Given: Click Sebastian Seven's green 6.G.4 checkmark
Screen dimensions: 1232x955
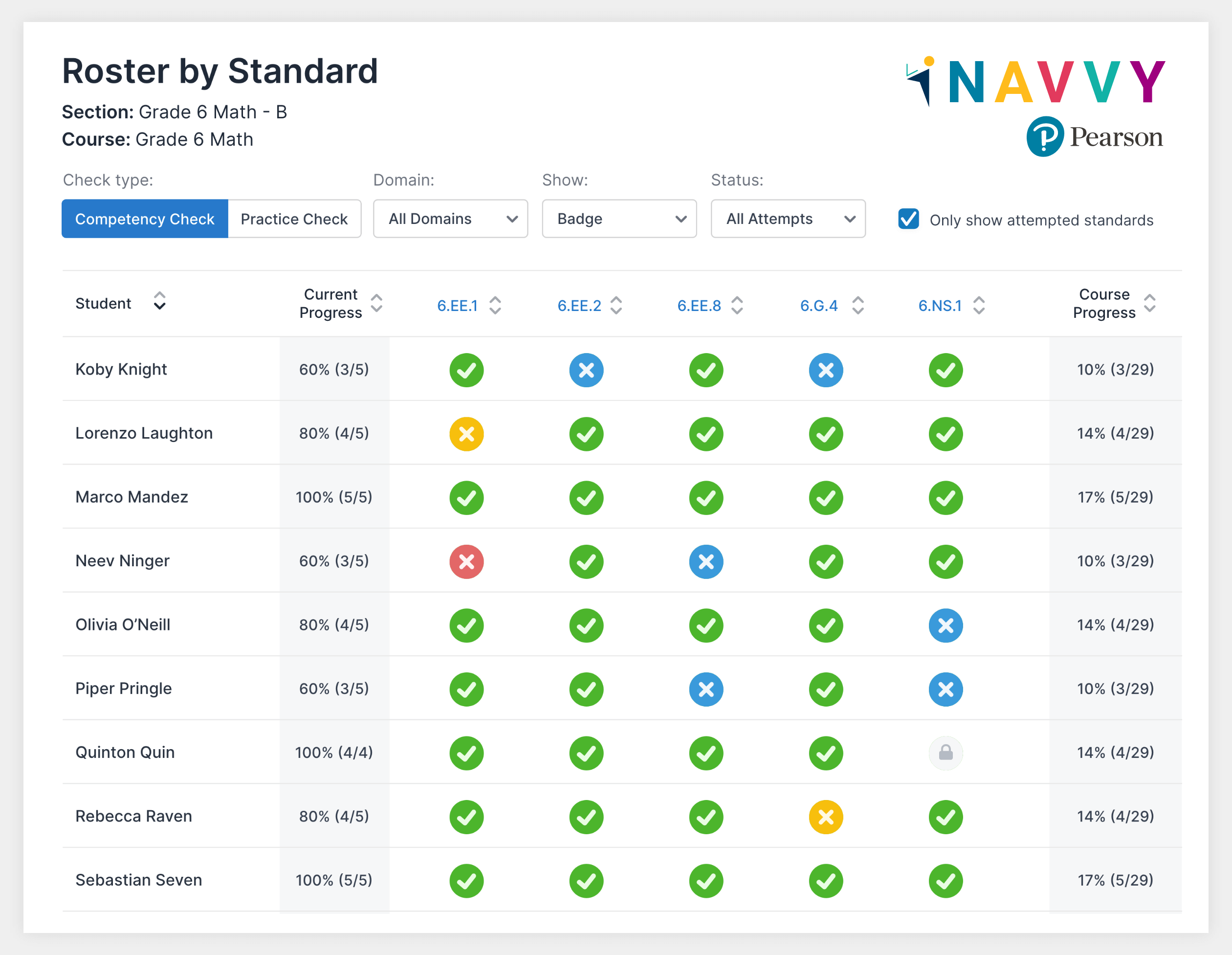Looking at the screenshot, I should (825, 880).
